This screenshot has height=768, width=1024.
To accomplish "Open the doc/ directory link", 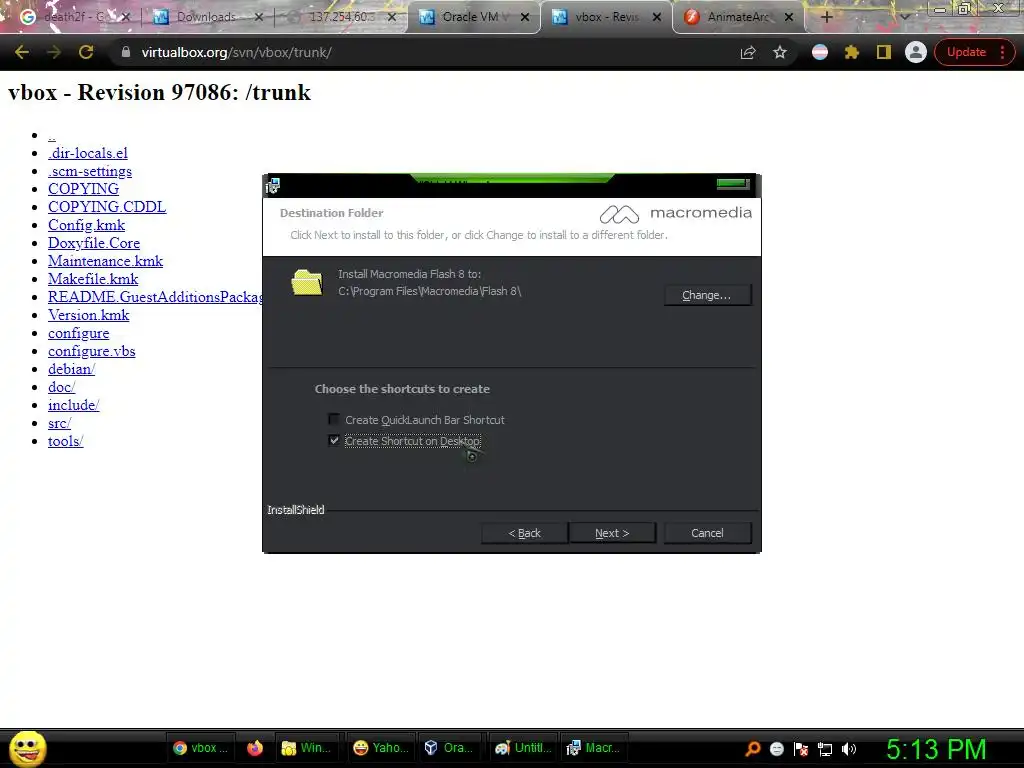I will pyautogui.click(x=61, y=387).
